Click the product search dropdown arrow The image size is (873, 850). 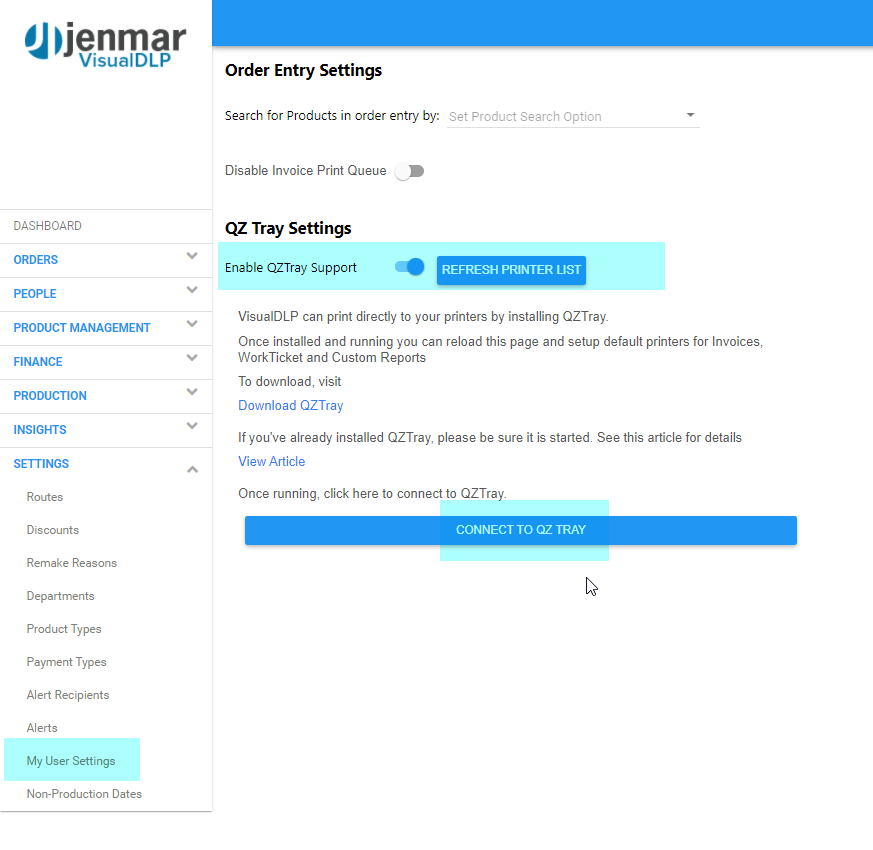[x=690, y=115]
